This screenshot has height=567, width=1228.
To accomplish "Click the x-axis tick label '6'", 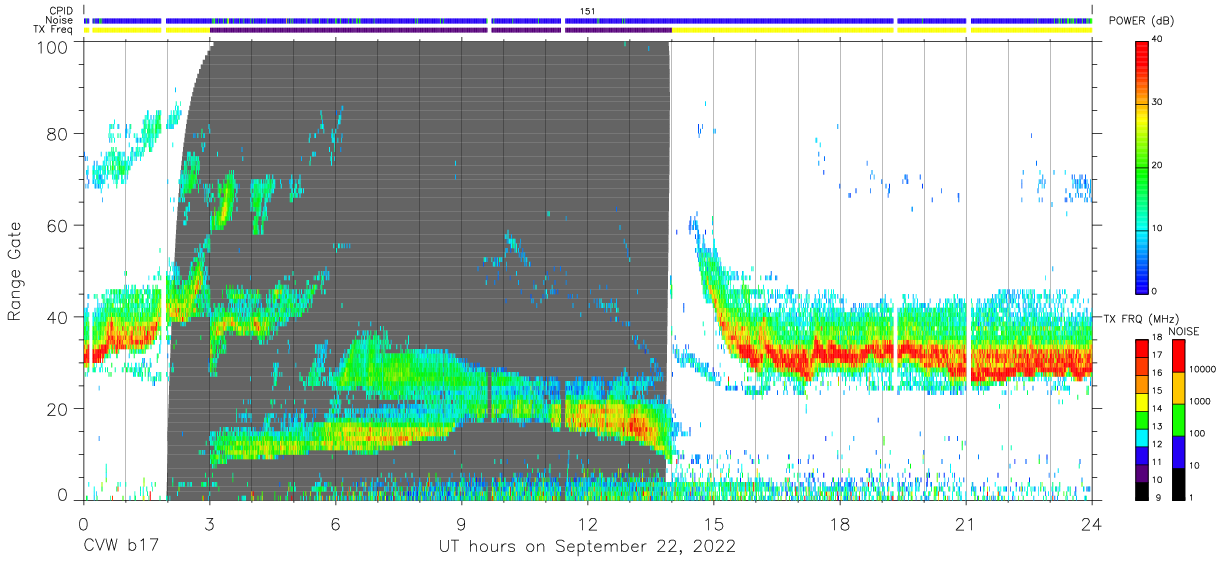I will click(x=335, y=523).
